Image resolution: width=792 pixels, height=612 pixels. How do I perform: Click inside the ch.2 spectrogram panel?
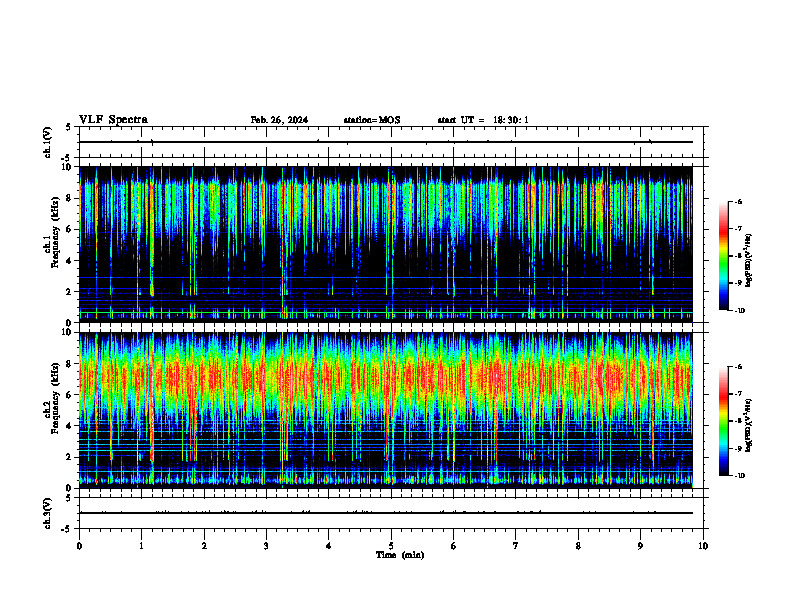coord(386,410)
